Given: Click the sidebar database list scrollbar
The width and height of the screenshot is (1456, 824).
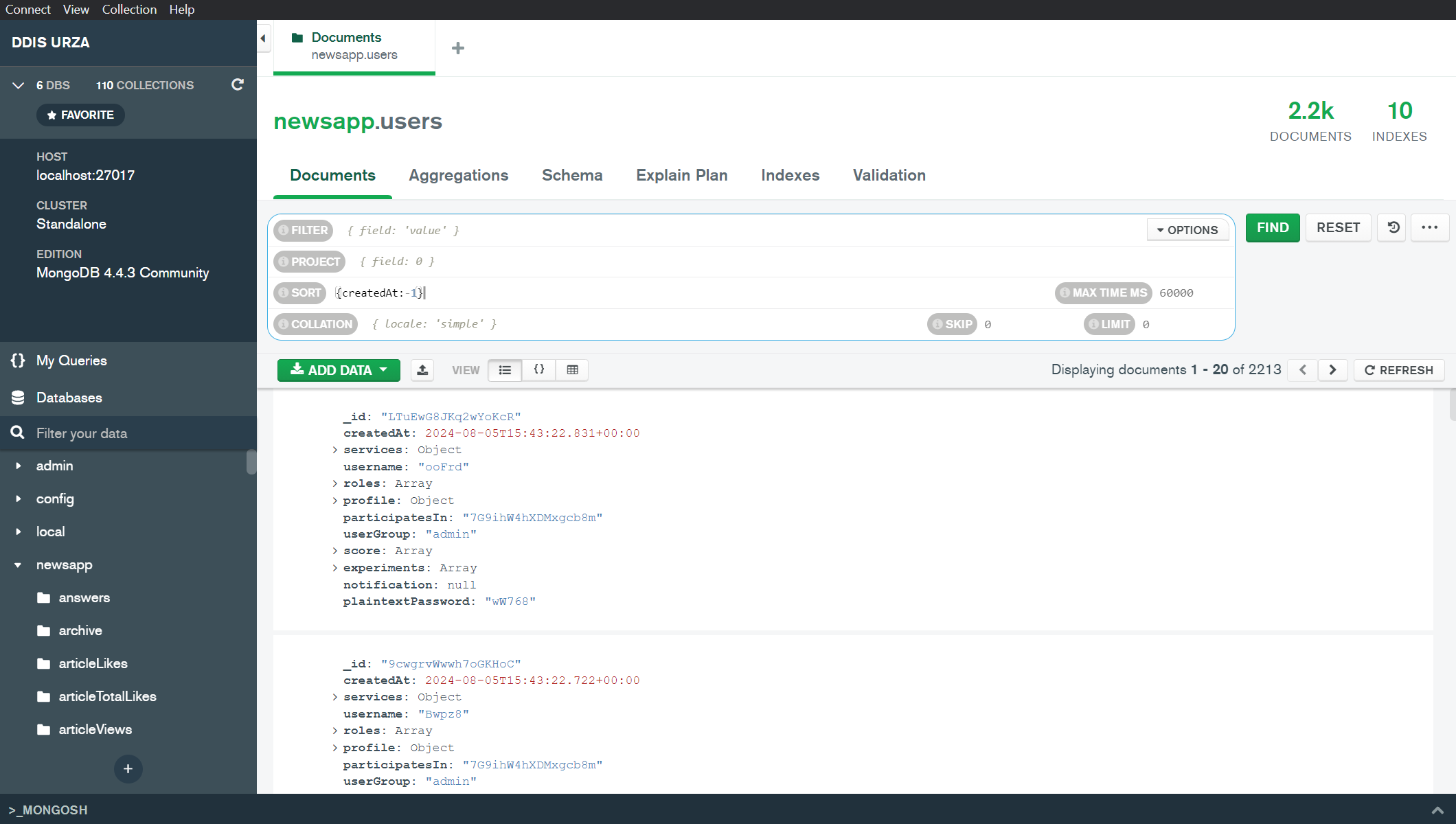Looking at the screenshot, I should click(251, 462).
